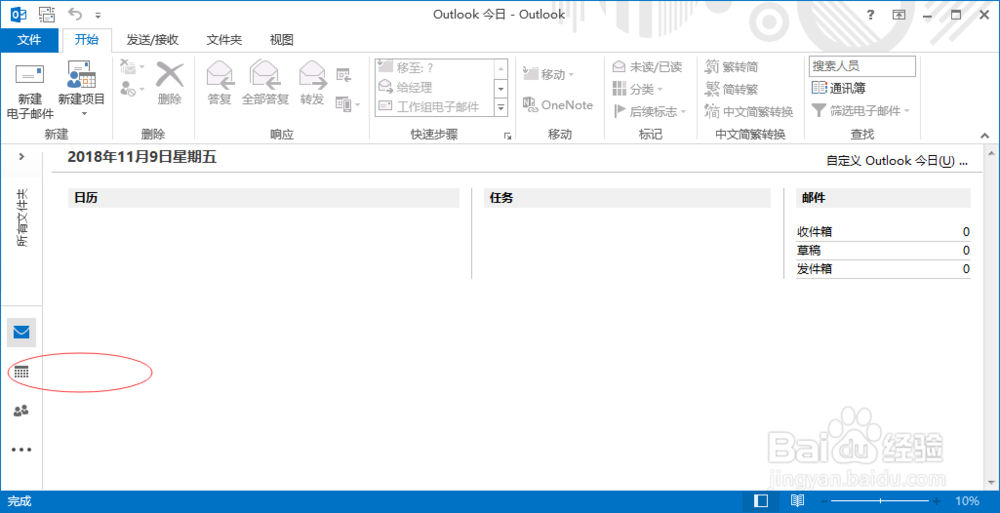Open 中文简繁转换 settings button

tap(749, 111)
